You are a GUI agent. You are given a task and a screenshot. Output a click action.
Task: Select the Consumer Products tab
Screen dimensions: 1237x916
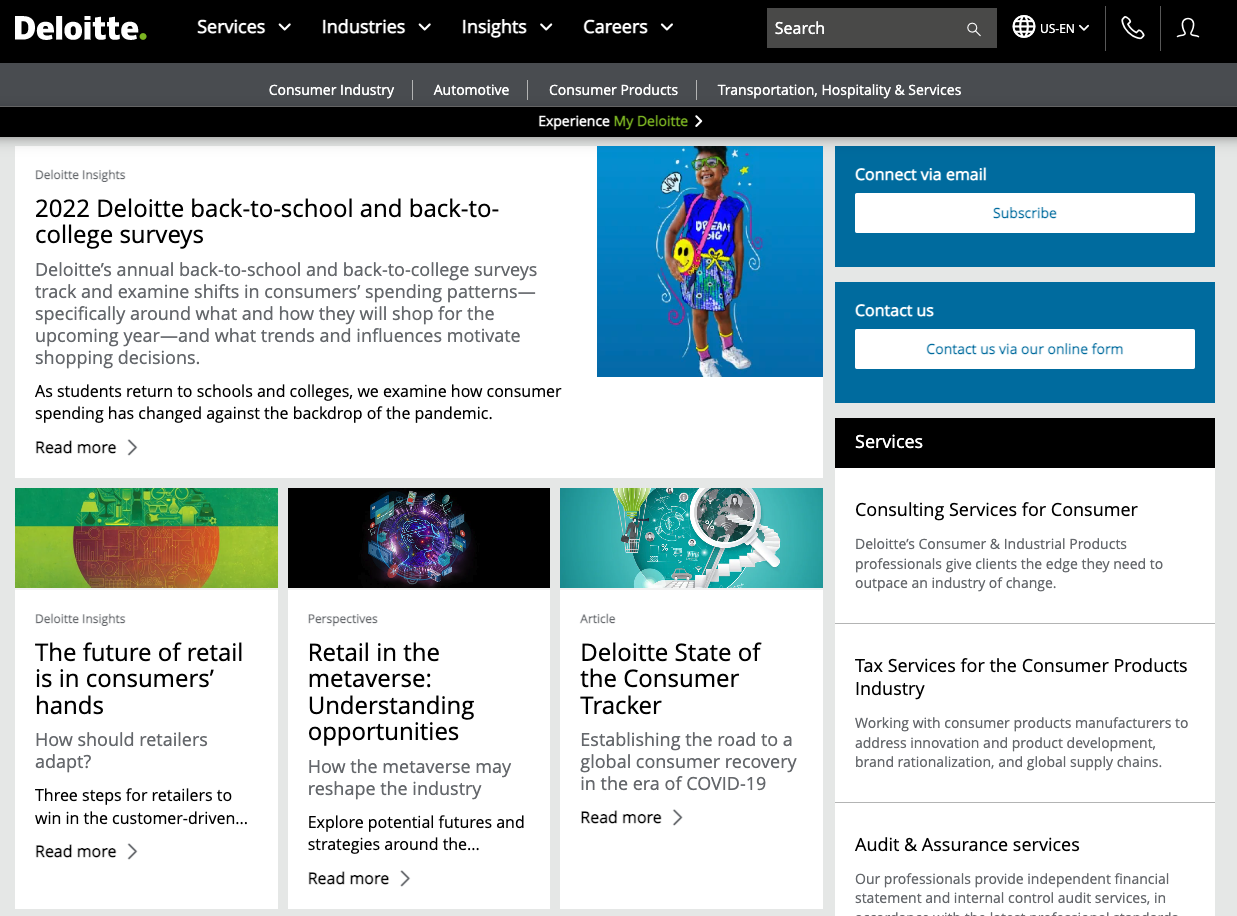pos(613,90)
